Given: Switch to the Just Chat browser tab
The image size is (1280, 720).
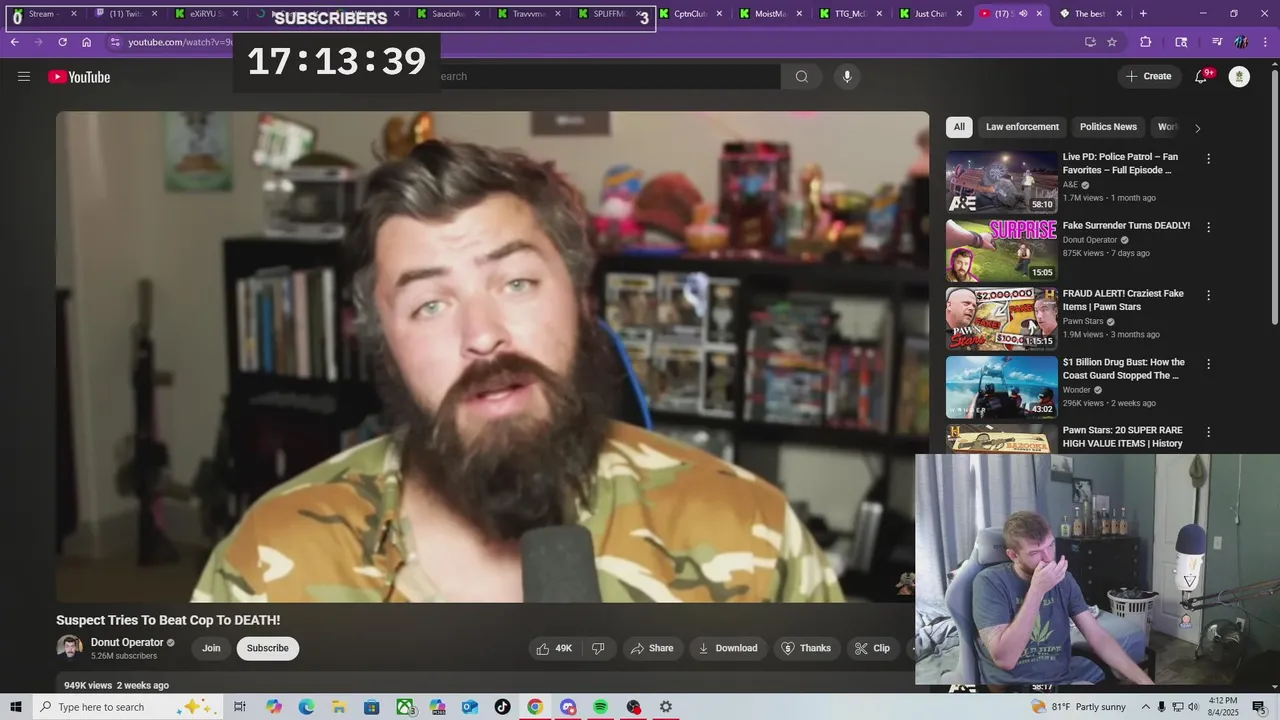Looking at the screenshot, I should pyautogui.click(x=931, y=14).
